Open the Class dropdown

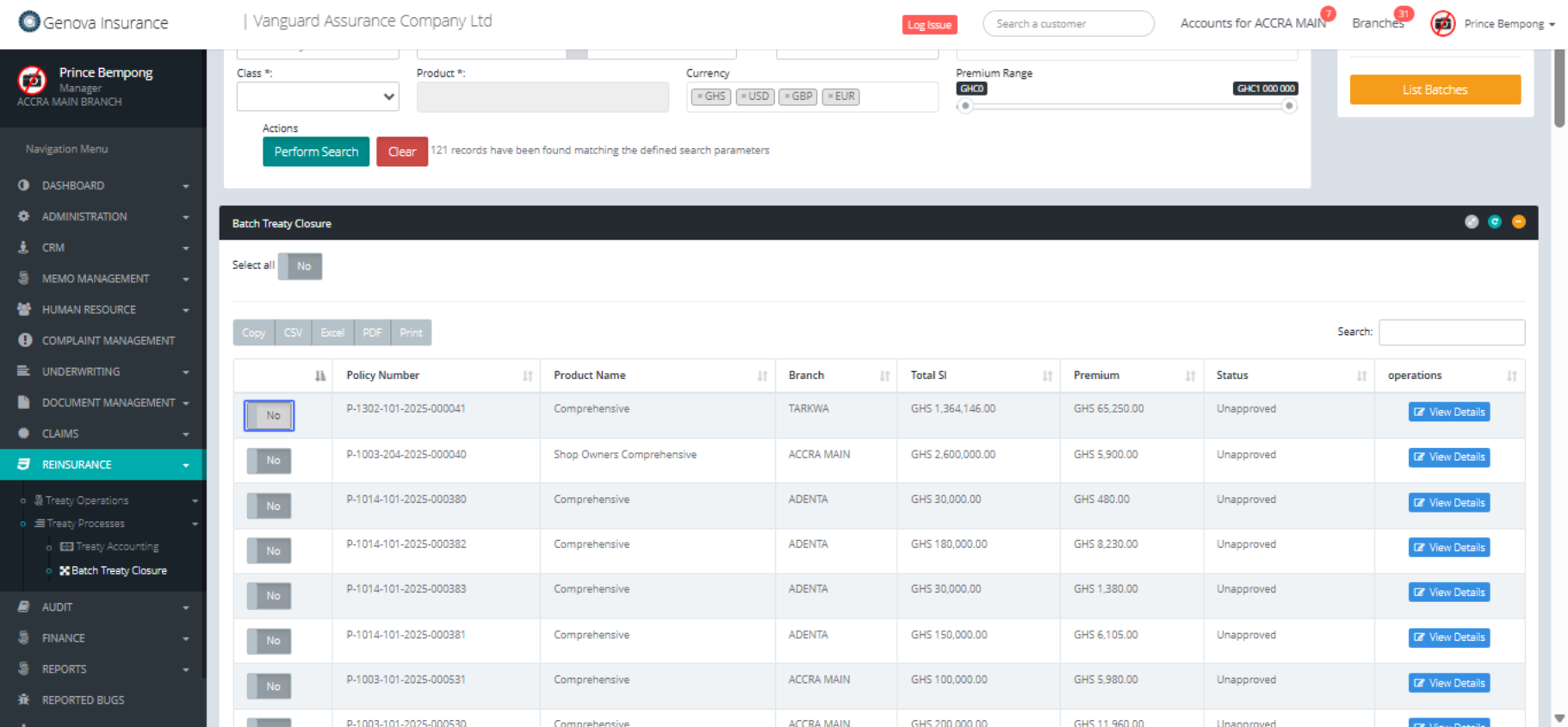[318, 96]
